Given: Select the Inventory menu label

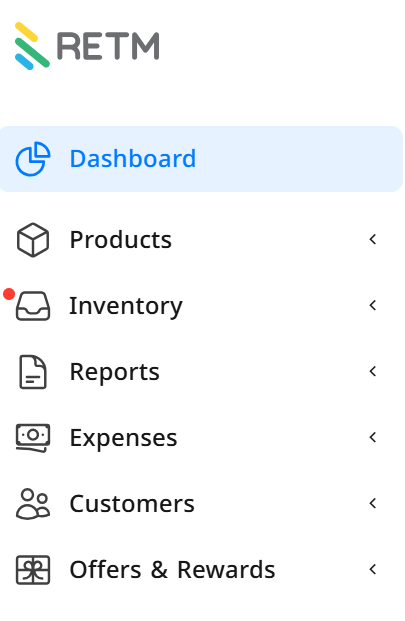Looking at the screenshot, I should (126, 306).
